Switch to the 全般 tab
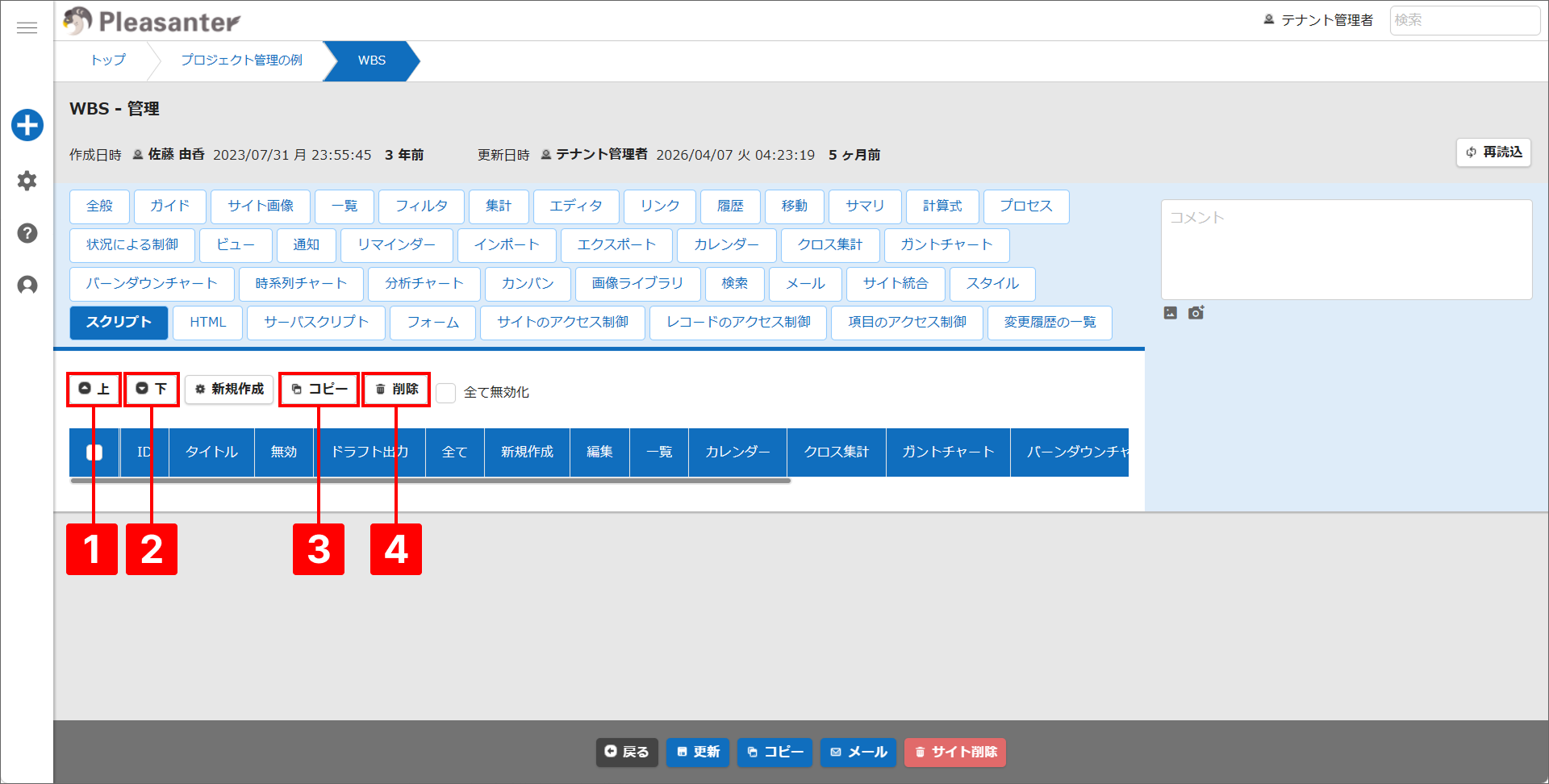 coord(100,206)
